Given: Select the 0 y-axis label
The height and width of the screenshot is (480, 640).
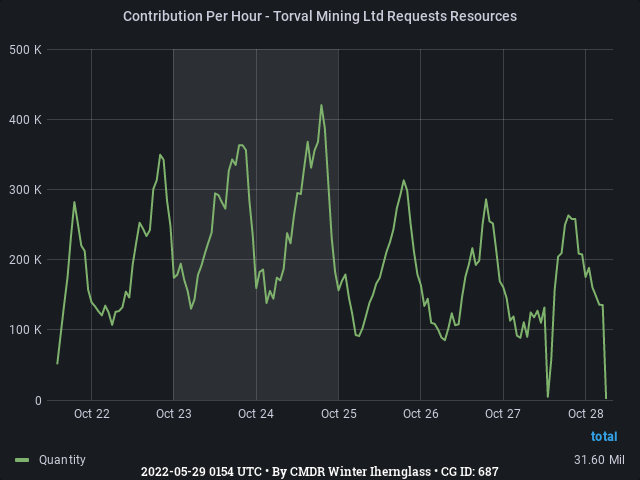Looking at the screenshot, I should [x=38, y=400].
